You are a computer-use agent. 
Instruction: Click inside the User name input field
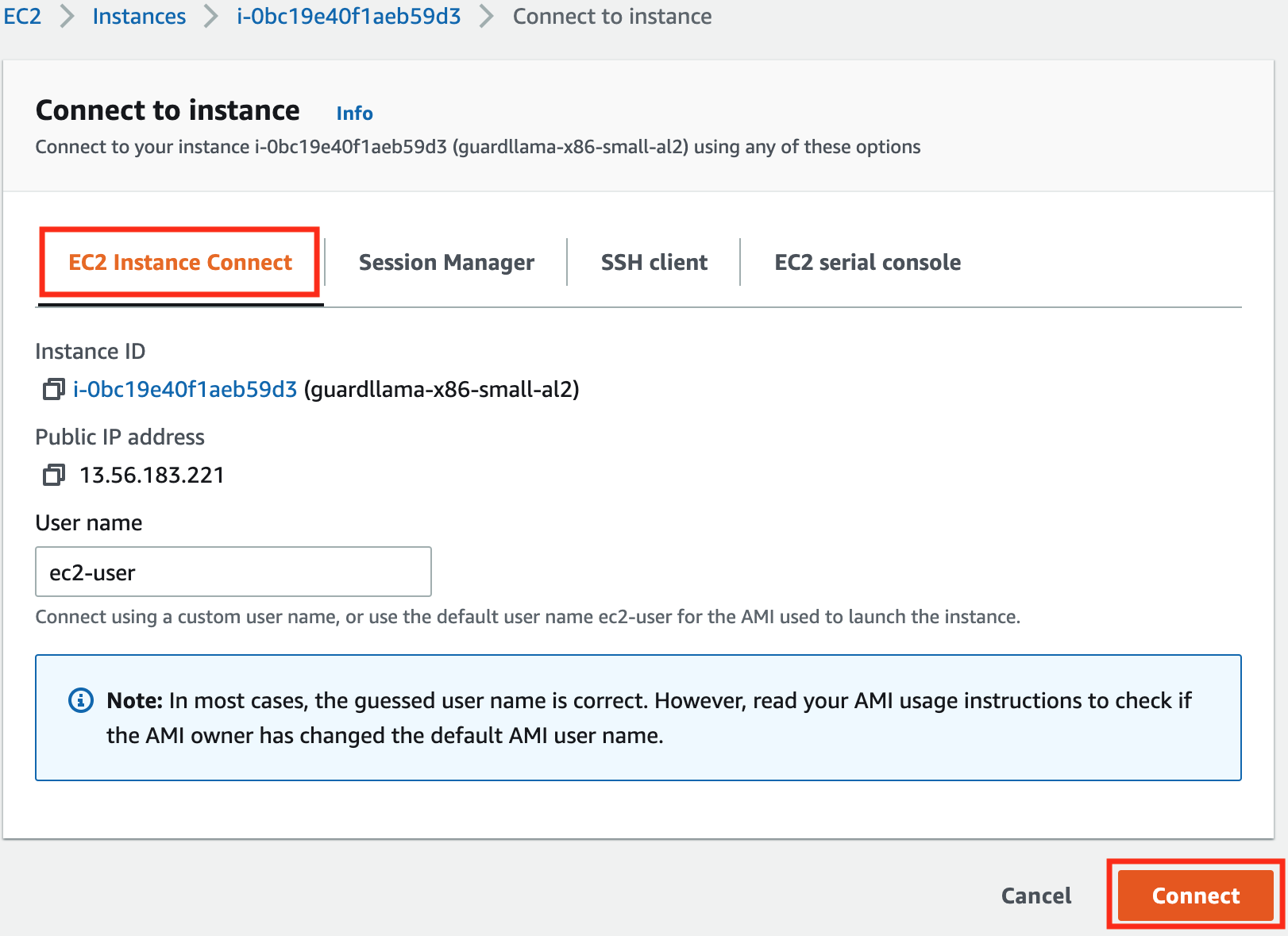coord(233,572)
